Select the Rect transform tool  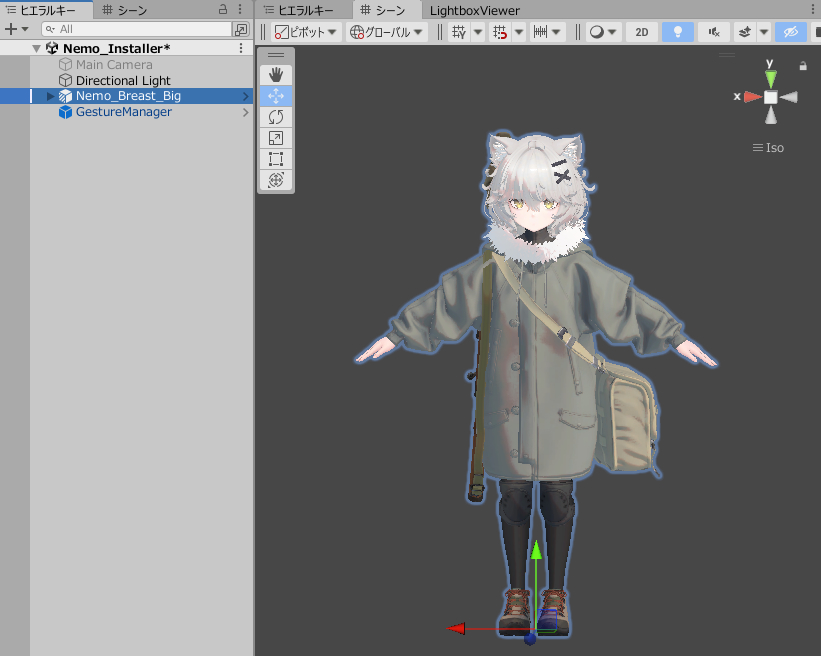tap(276, 159)
